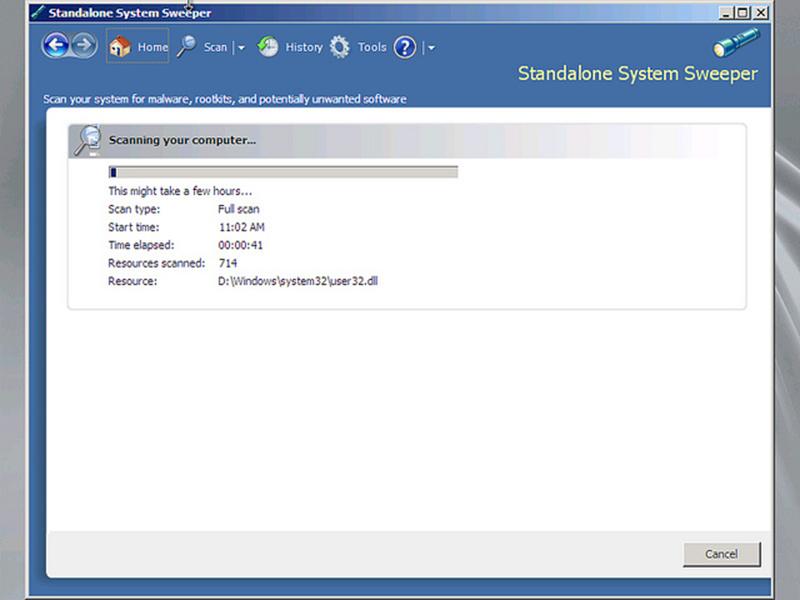Click the blue Help question mark icon
The width and height of the screenshot is (800, 600).
[x=405, y=47]
